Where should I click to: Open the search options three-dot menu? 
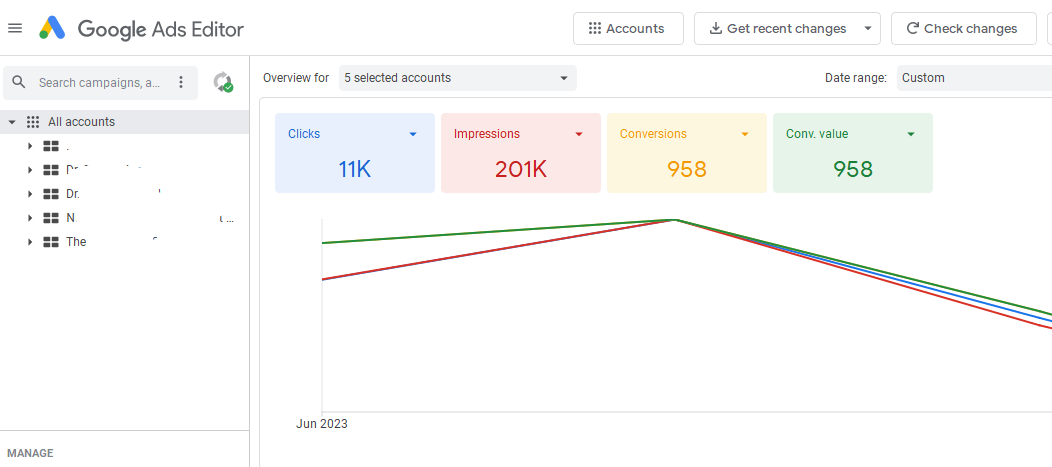coord(181,82)
